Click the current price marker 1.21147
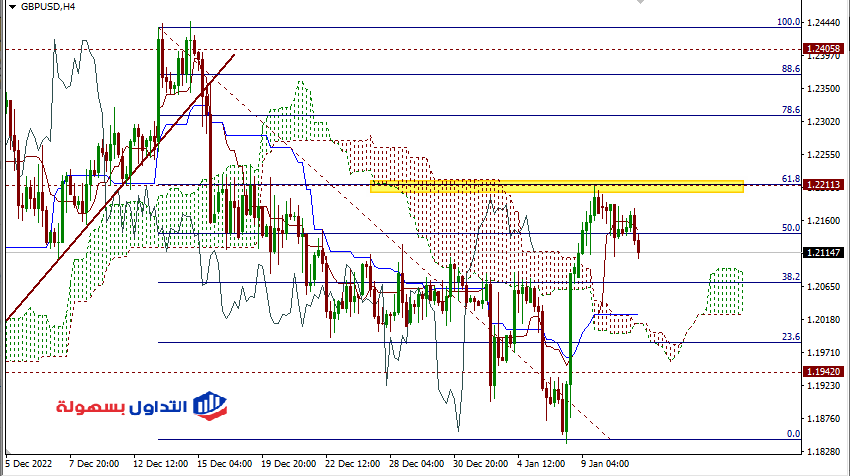Screen dimensions: 850x476 (825, 254)
